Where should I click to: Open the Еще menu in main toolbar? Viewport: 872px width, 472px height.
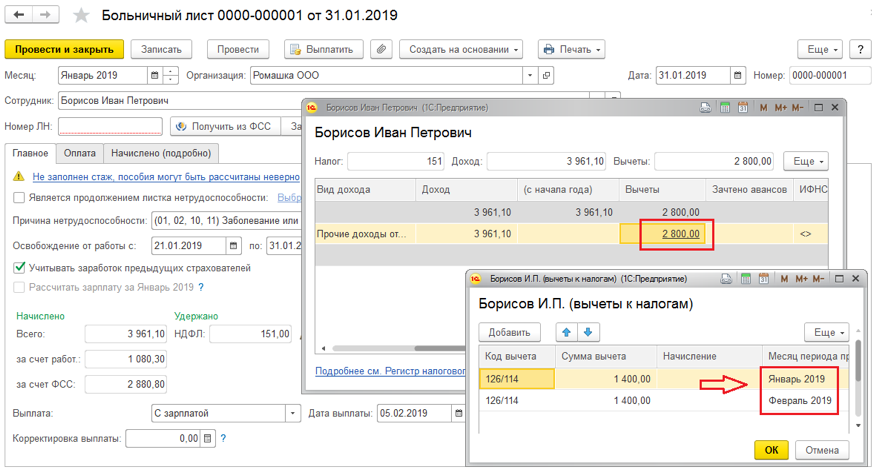coord(820,49)
